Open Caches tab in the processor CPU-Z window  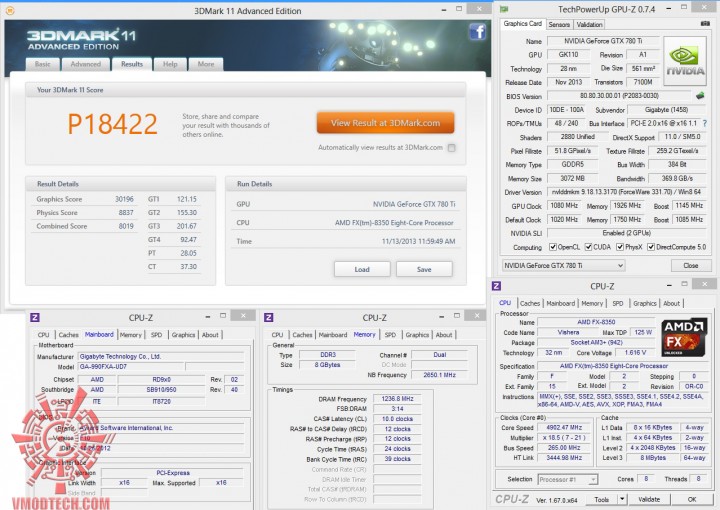click(x=530, y=303)
